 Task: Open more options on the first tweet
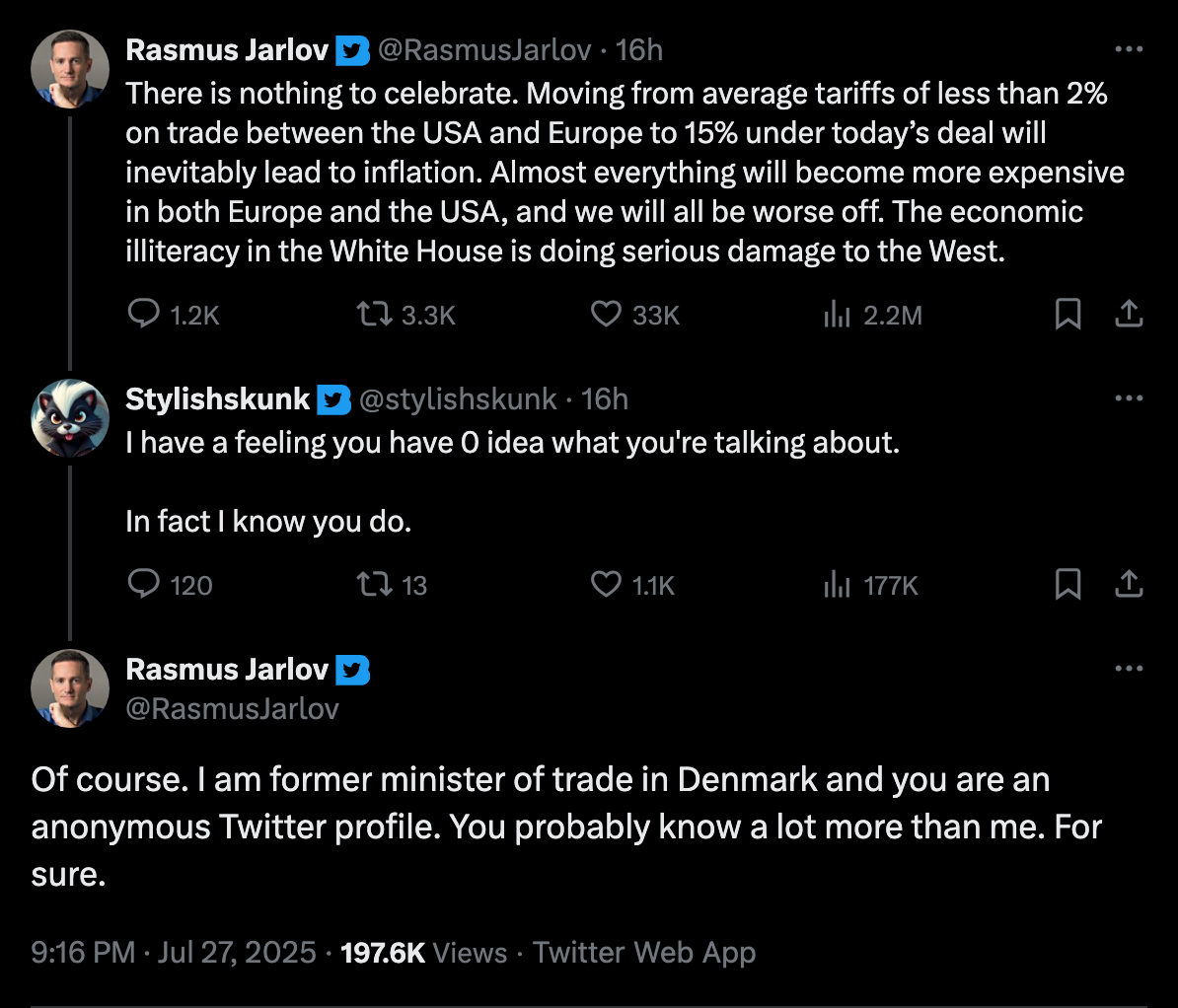tap(1129, 49)
